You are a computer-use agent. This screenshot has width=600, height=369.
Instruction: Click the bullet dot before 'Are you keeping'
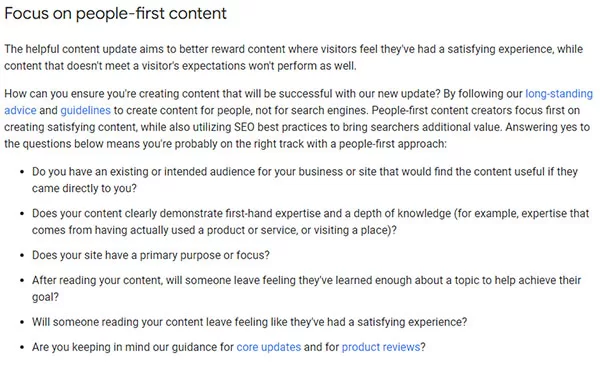point(22,348)
